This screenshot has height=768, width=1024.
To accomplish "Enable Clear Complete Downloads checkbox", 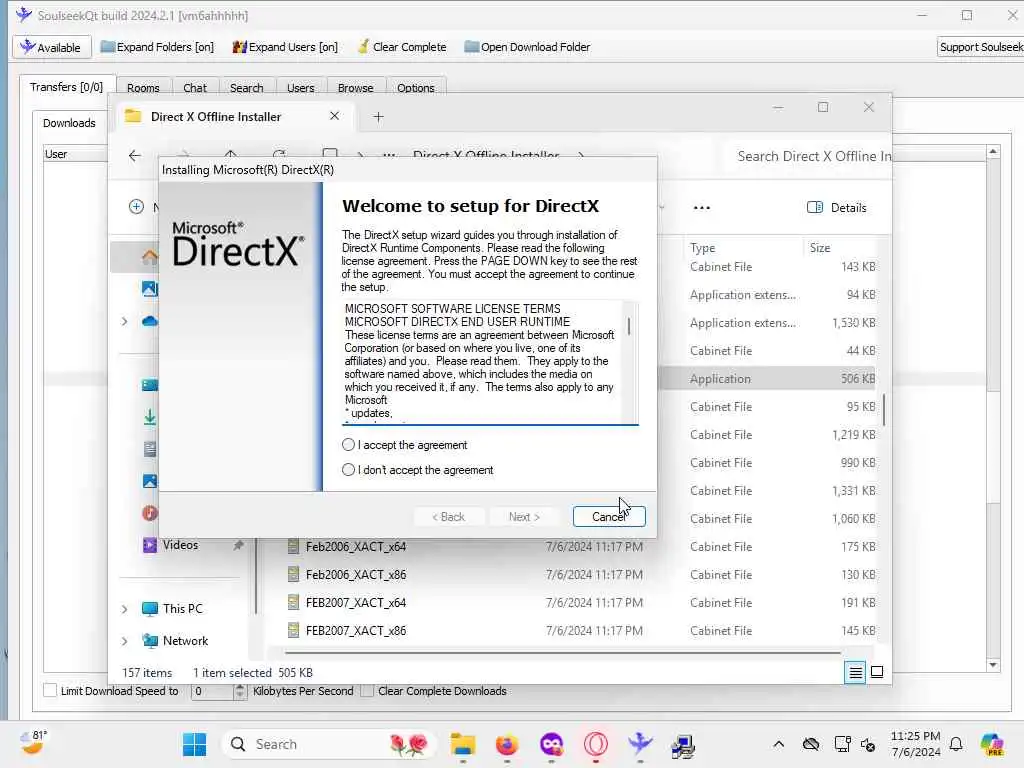I will coord(367,690).
